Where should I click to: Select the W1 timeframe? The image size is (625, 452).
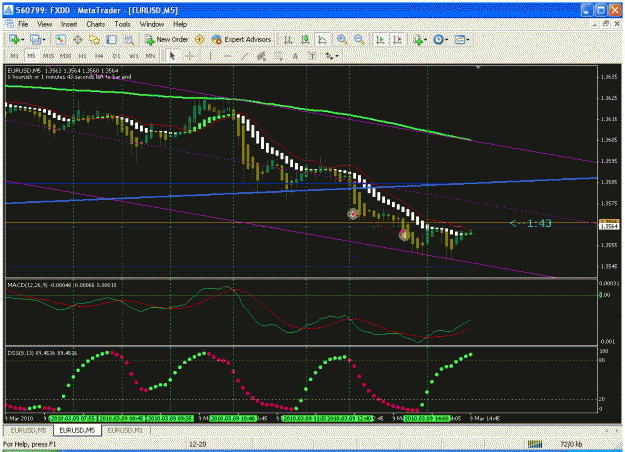coord(134,56)
